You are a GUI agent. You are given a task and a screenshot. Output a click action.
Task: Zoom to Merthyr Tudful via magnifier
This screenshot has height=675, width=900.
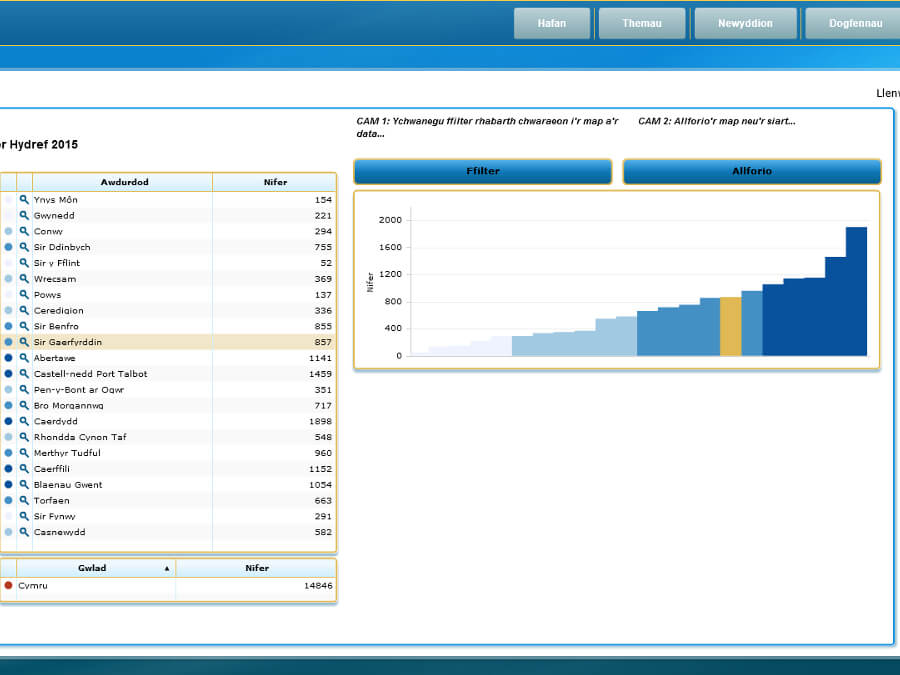pos(24,453)
